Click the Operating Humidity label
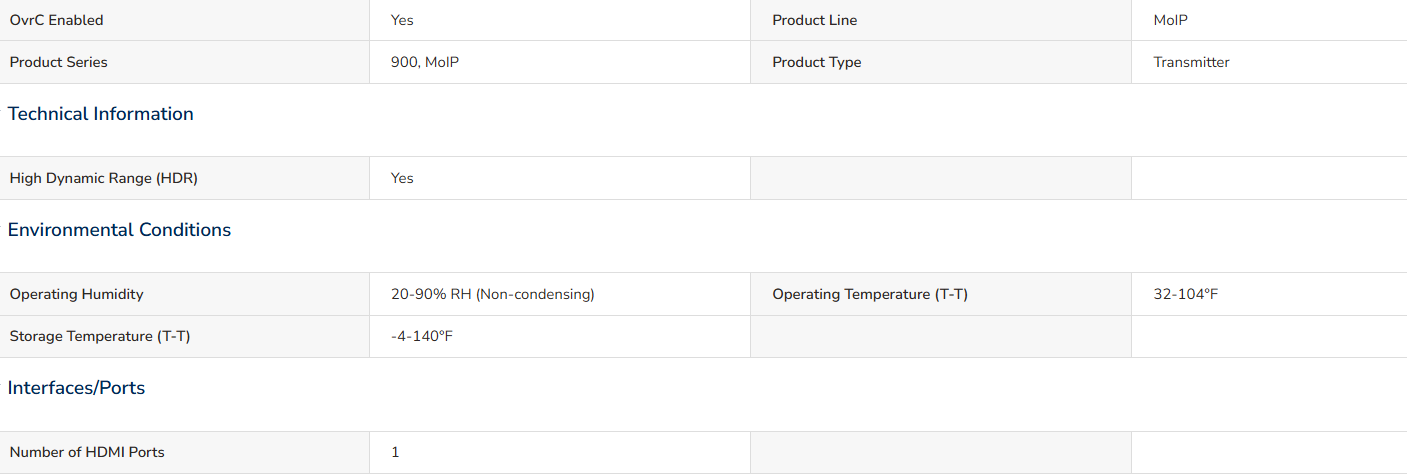The image size is (1407, 475). pos(77,294)
